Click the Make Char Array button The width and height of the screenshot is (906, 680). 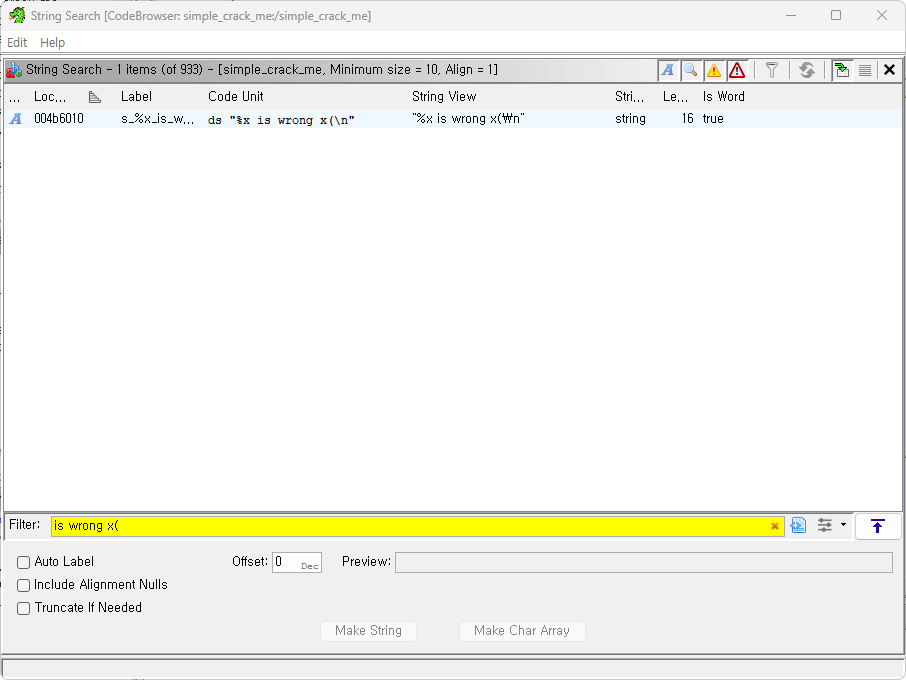(522, 631)
